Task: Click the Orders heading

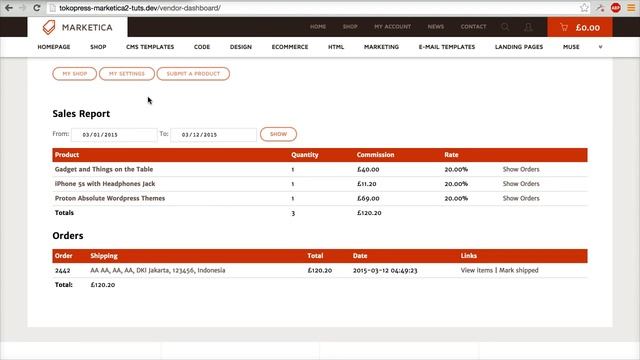Action: point(68,236)
